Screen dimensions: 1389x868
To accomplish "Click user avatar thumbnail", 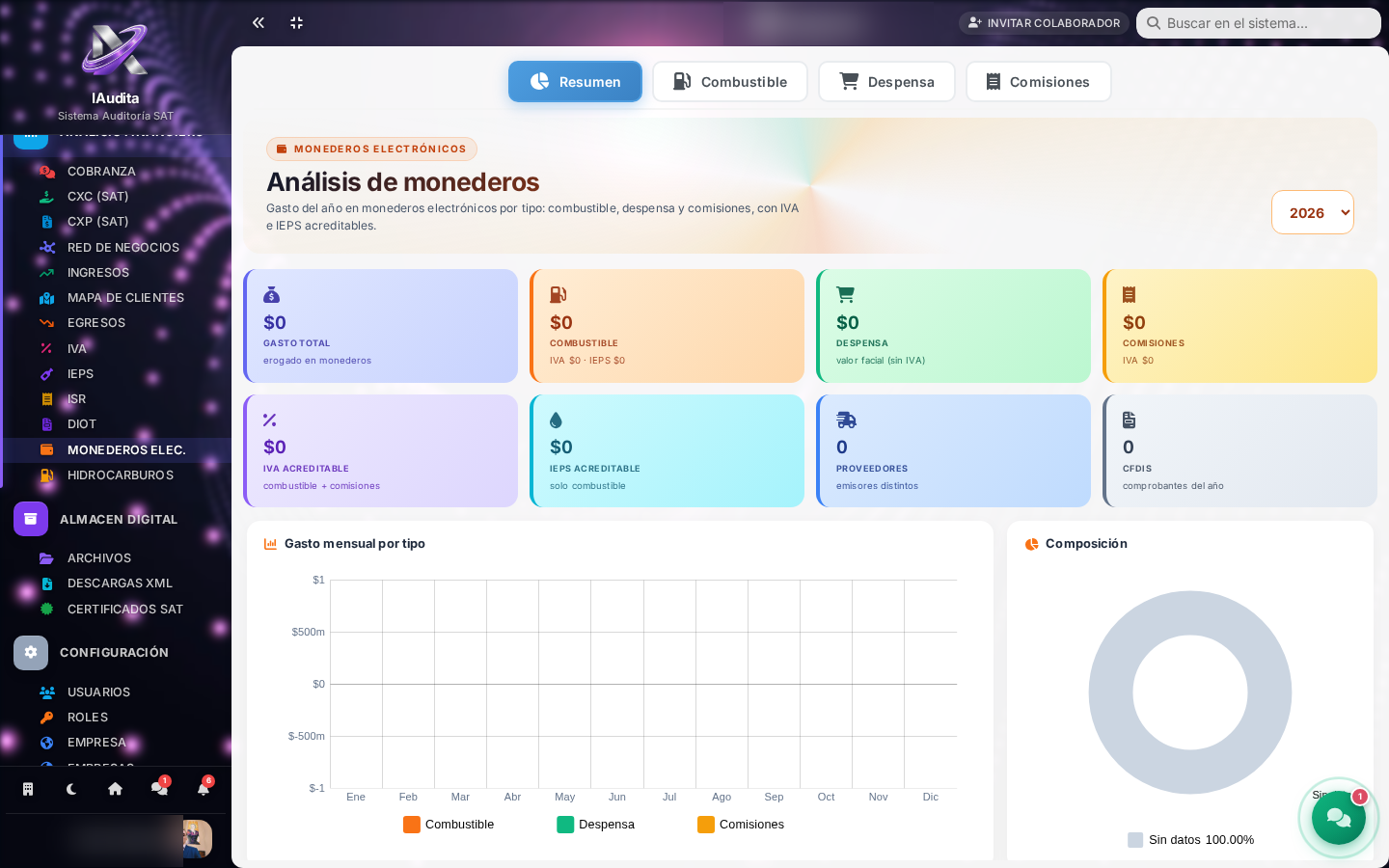I will click(197, 839).
